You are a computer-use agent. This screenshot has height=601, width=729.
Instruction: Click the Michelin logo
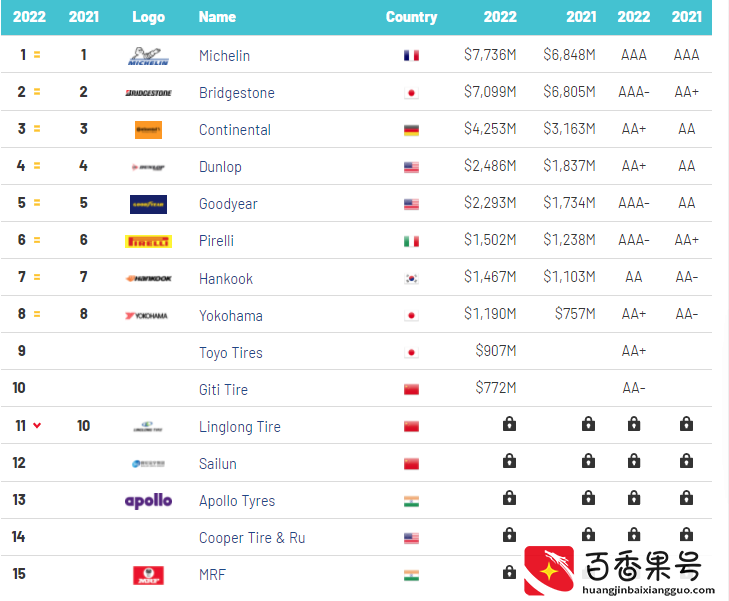[x=148, y=56]
